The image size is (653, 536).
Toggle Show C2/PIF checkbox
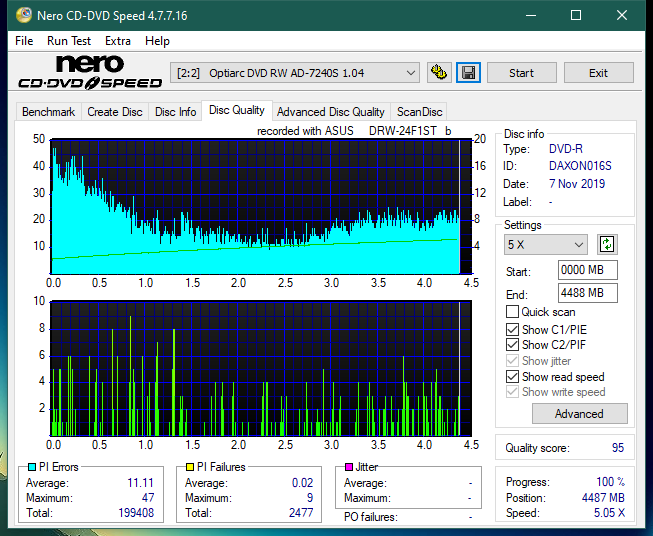(x=512, y=345)
